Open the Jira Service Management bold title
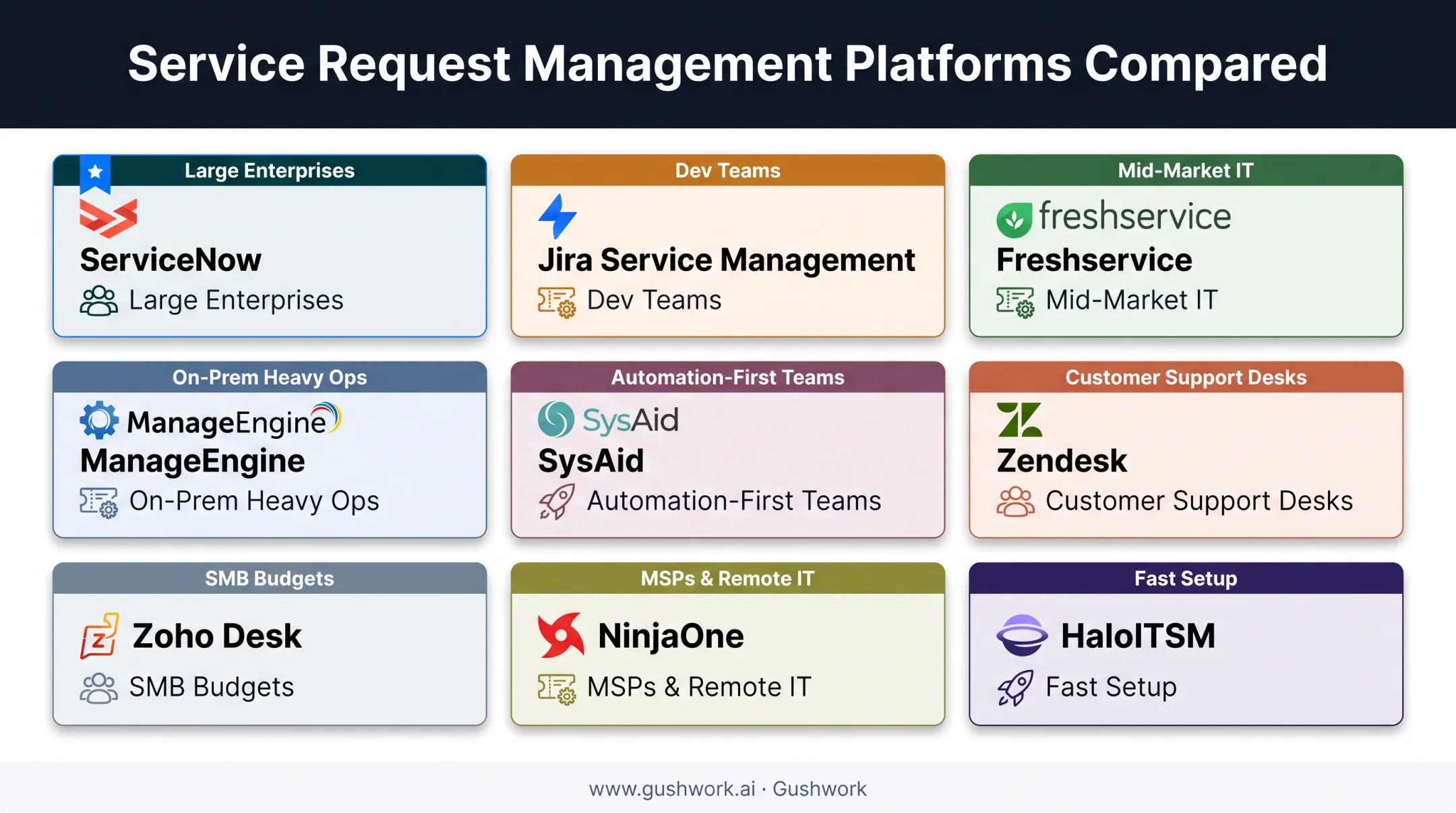This screenshot has width=1456, height=813. 727,260
